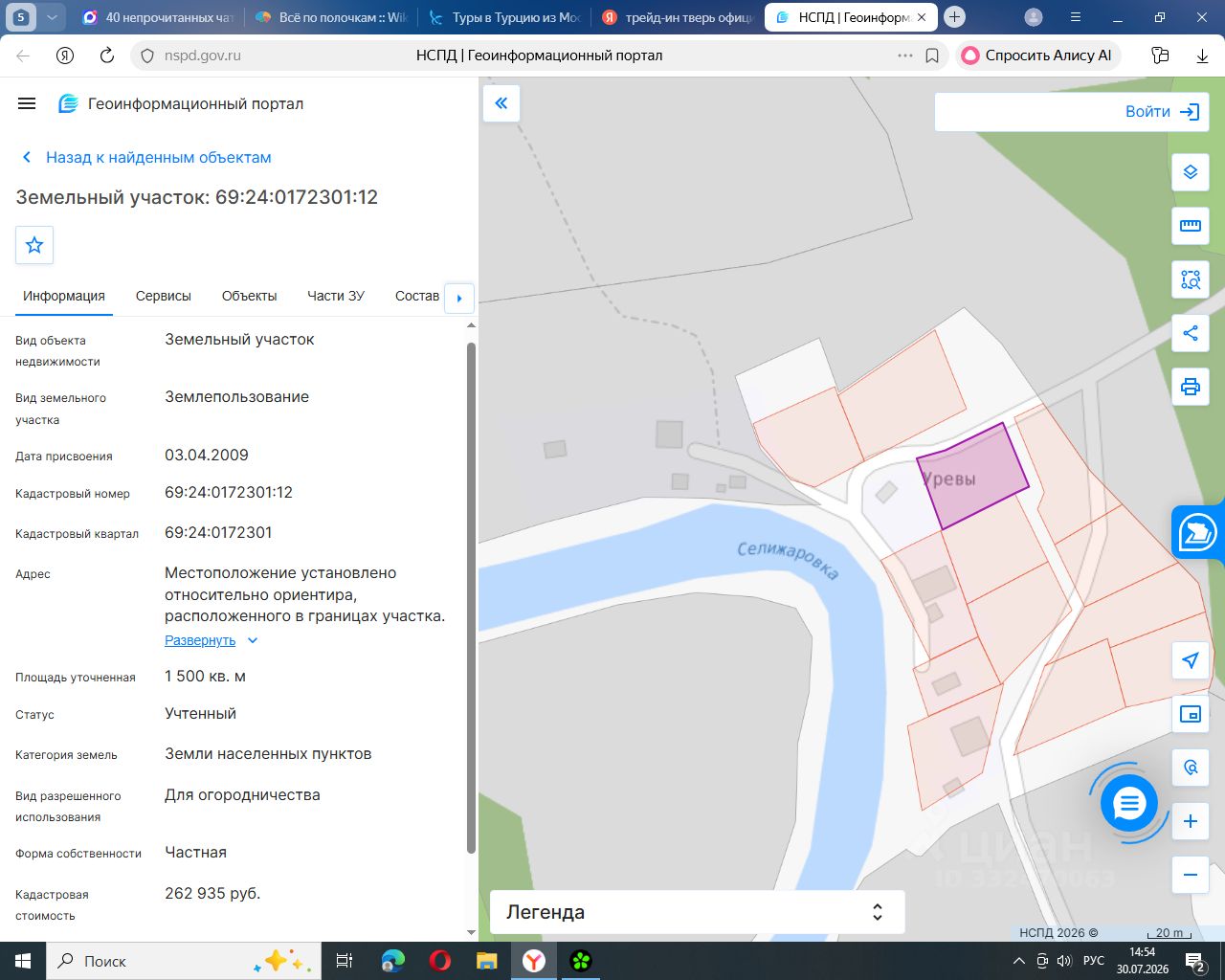Select the 1 500 кв. м area value
Image resolution: width=1225 pixels, height=980 pixels.
click(x=205, y=677)
